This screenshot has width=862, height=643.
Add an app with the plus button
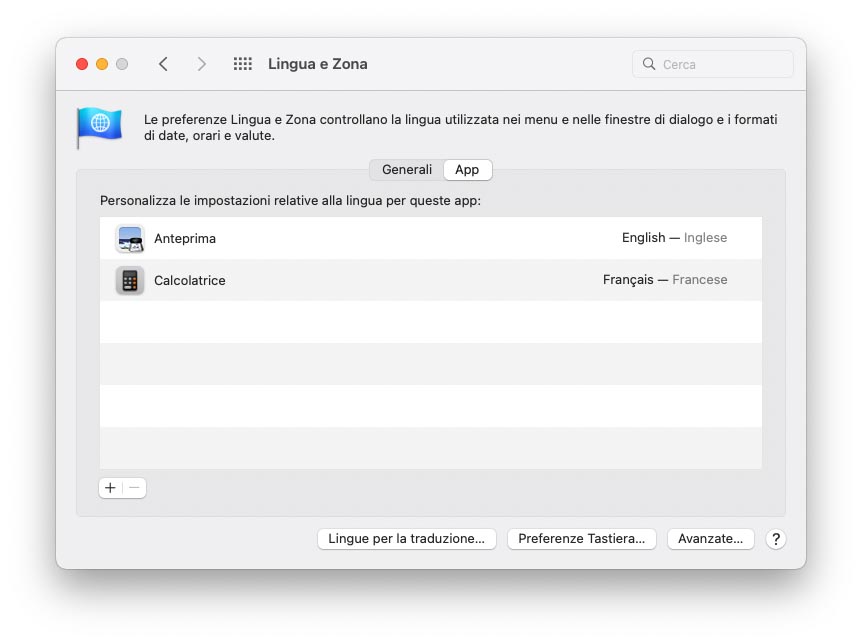pyautogui.click(x=110, y=488)
